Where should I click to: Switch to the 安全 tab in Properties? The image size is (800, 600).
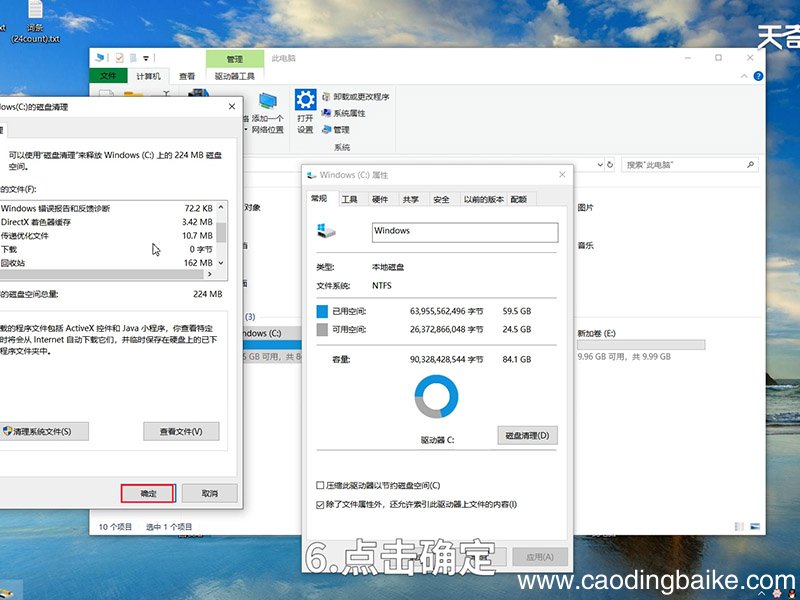[x=441, y=199]
